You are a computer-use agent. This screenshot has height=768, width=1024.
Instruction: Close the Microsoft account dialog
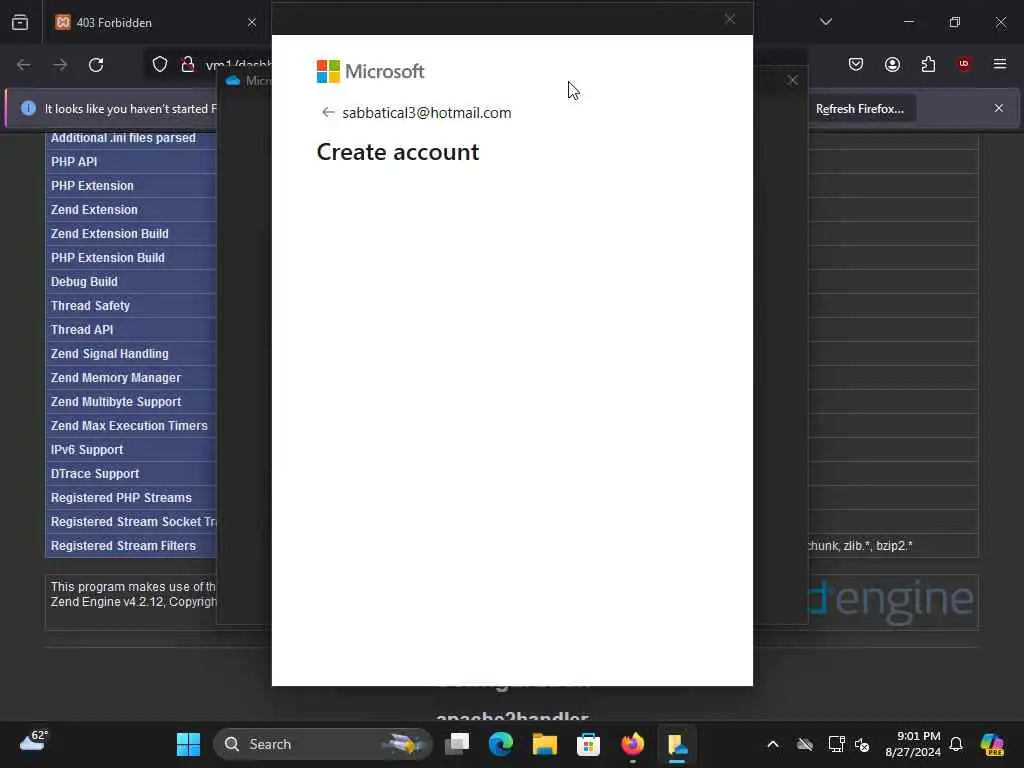(x=730, y=20)
